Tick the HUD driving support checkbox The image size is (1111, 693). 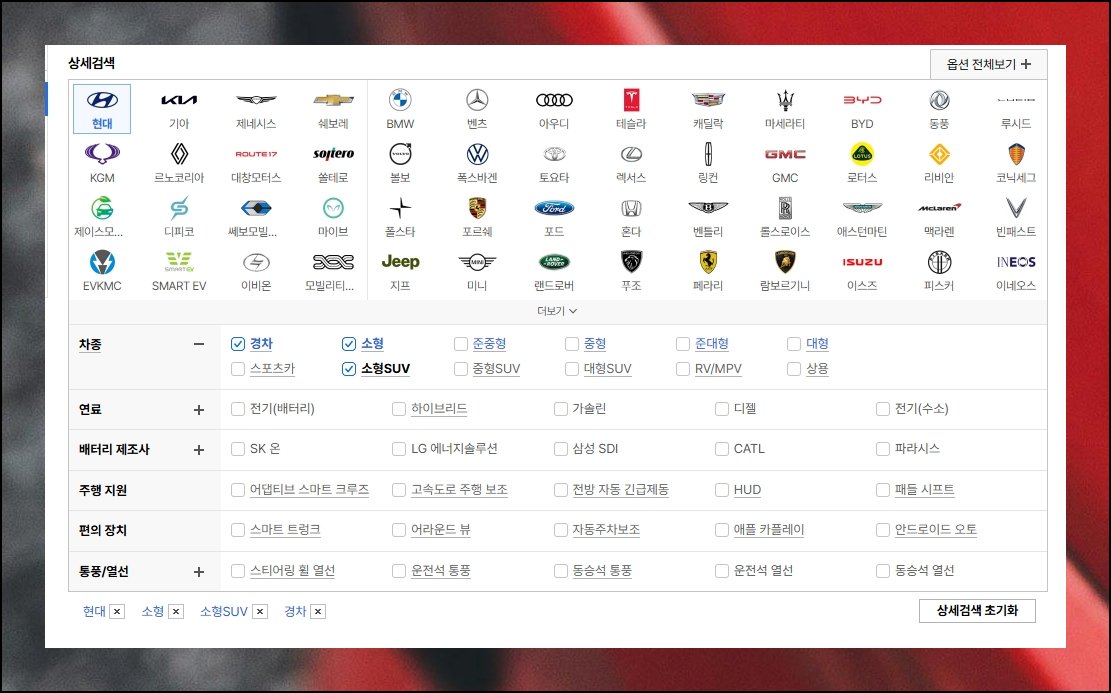(x=722, y=490)
